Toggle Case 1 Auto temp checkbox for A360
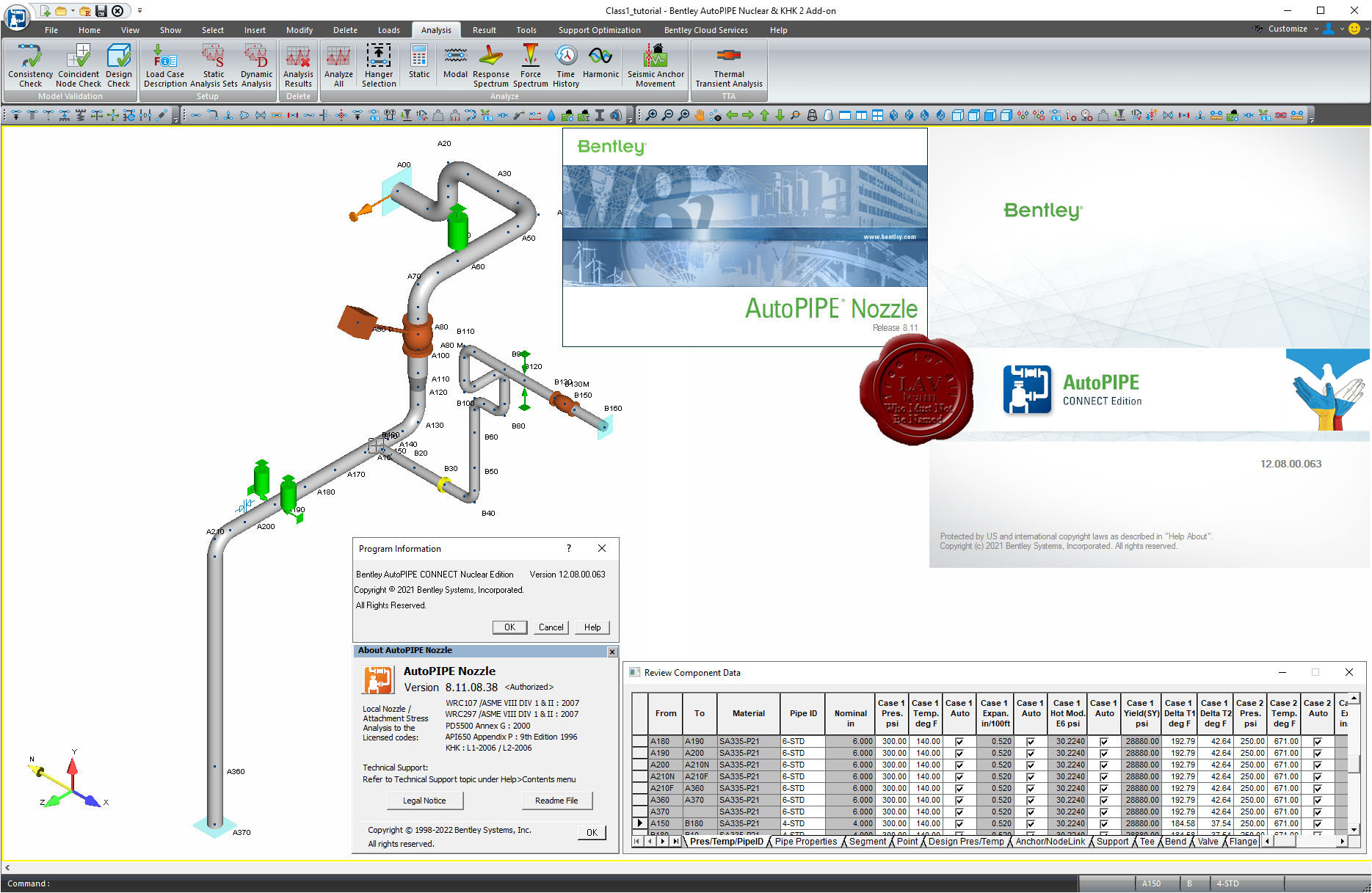This screenshot has width=1372, height=893. 959,801
